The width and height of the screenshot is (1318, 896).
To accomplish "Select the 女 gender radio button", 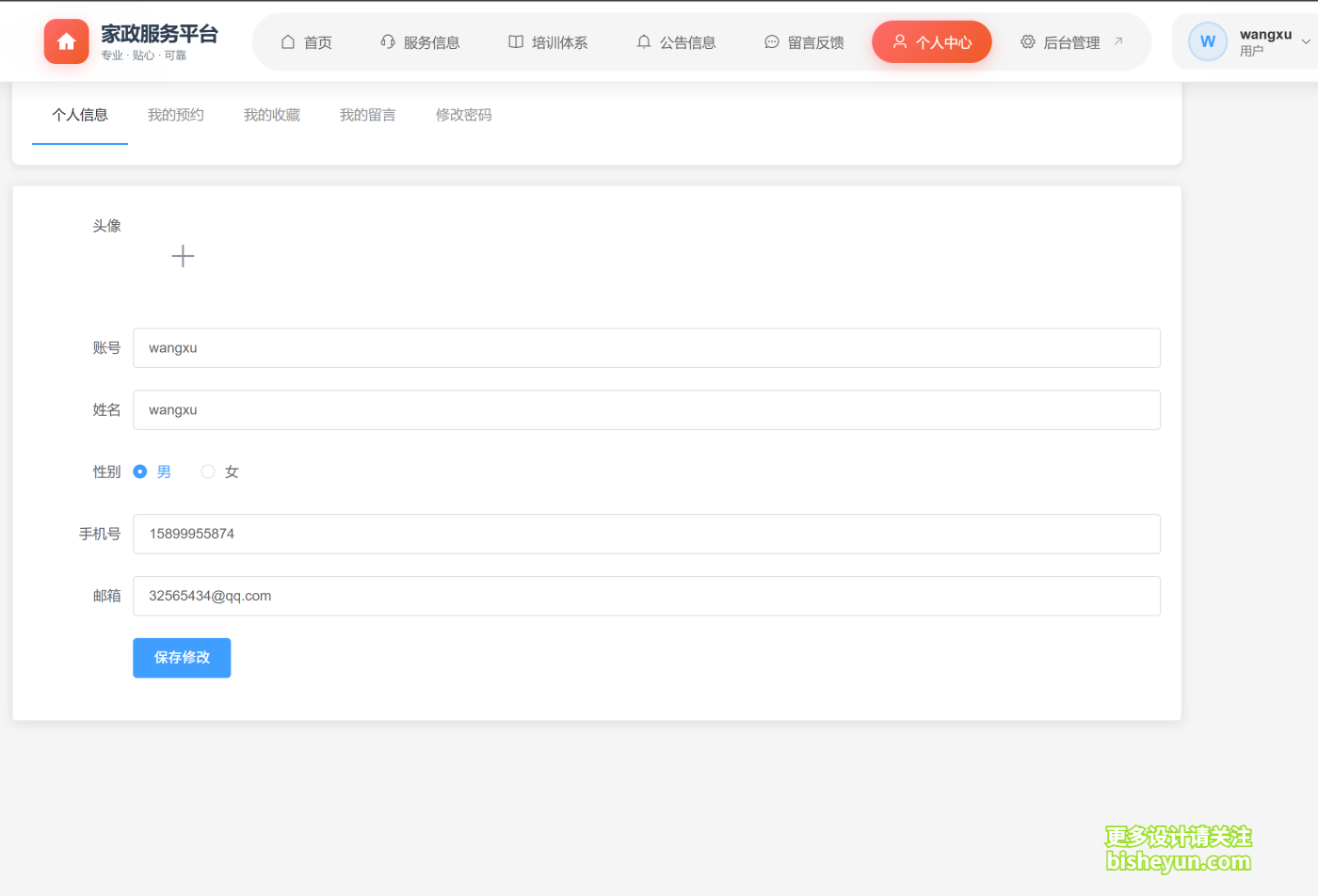I will tap(207, 472).
